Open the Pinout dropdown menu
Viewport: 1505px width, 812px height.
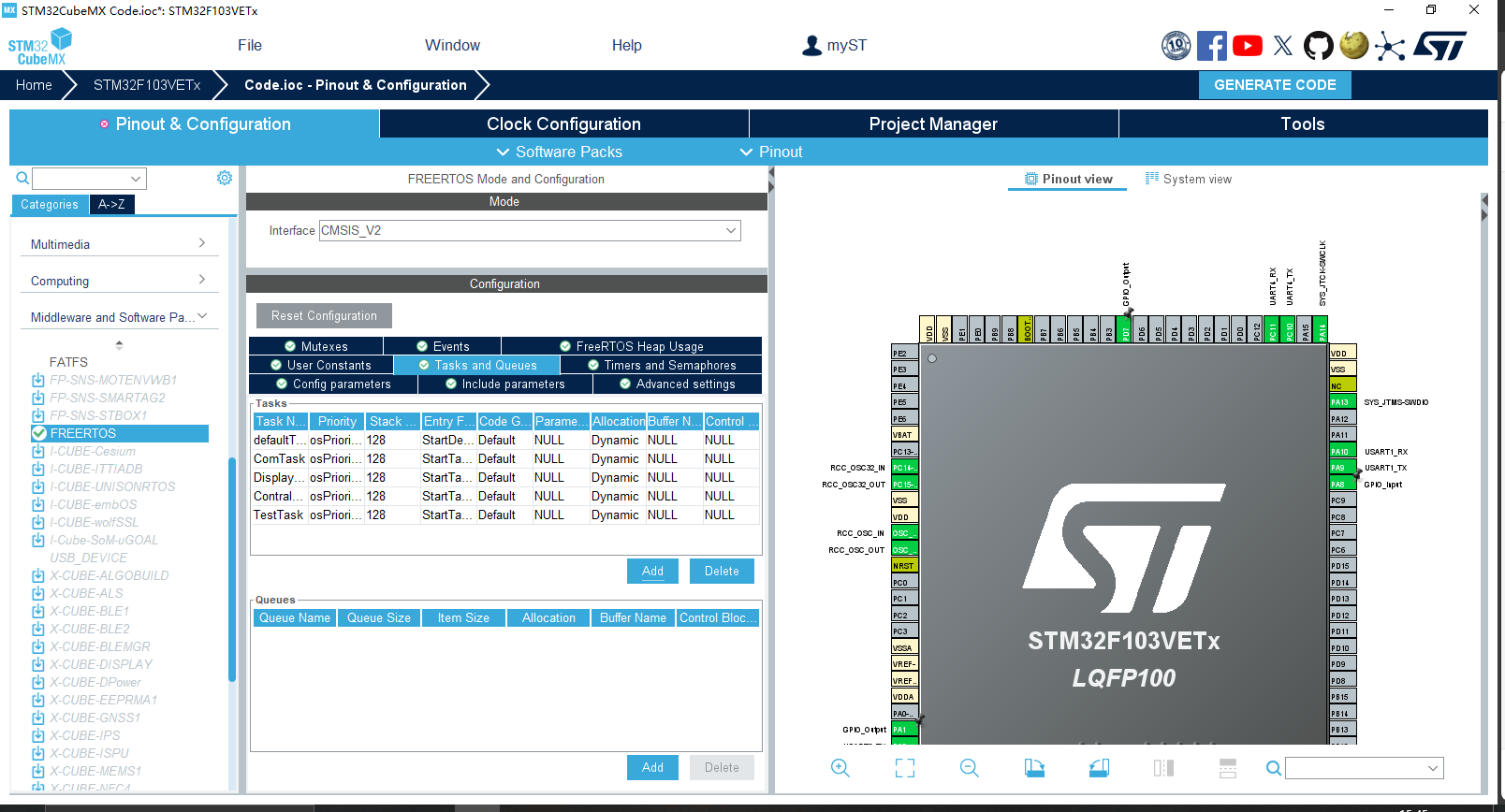771,152
